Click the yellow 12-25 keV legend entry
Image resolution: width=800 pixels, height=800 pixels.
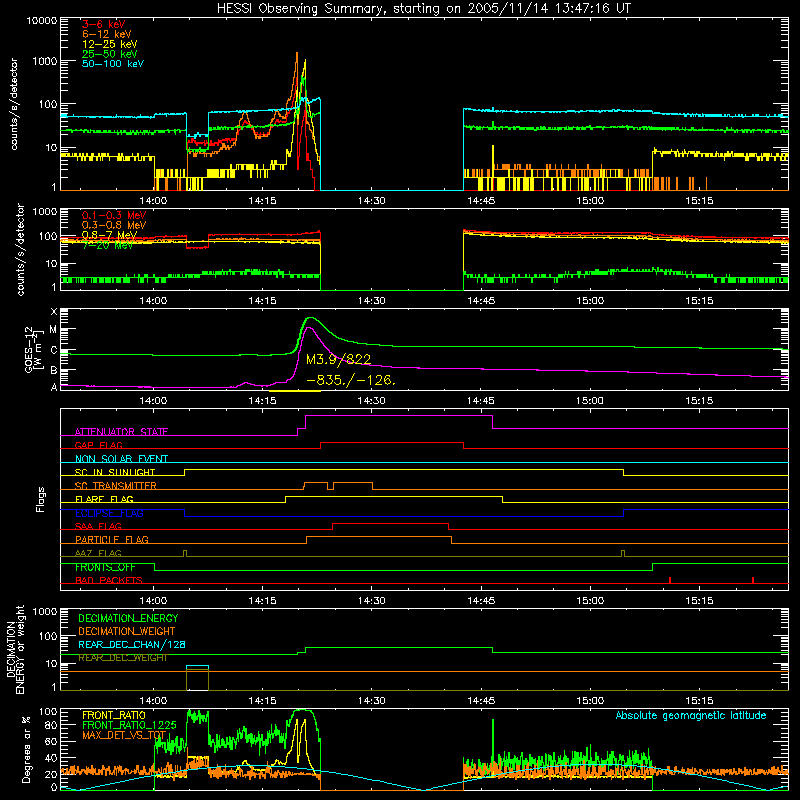(109, 44)
